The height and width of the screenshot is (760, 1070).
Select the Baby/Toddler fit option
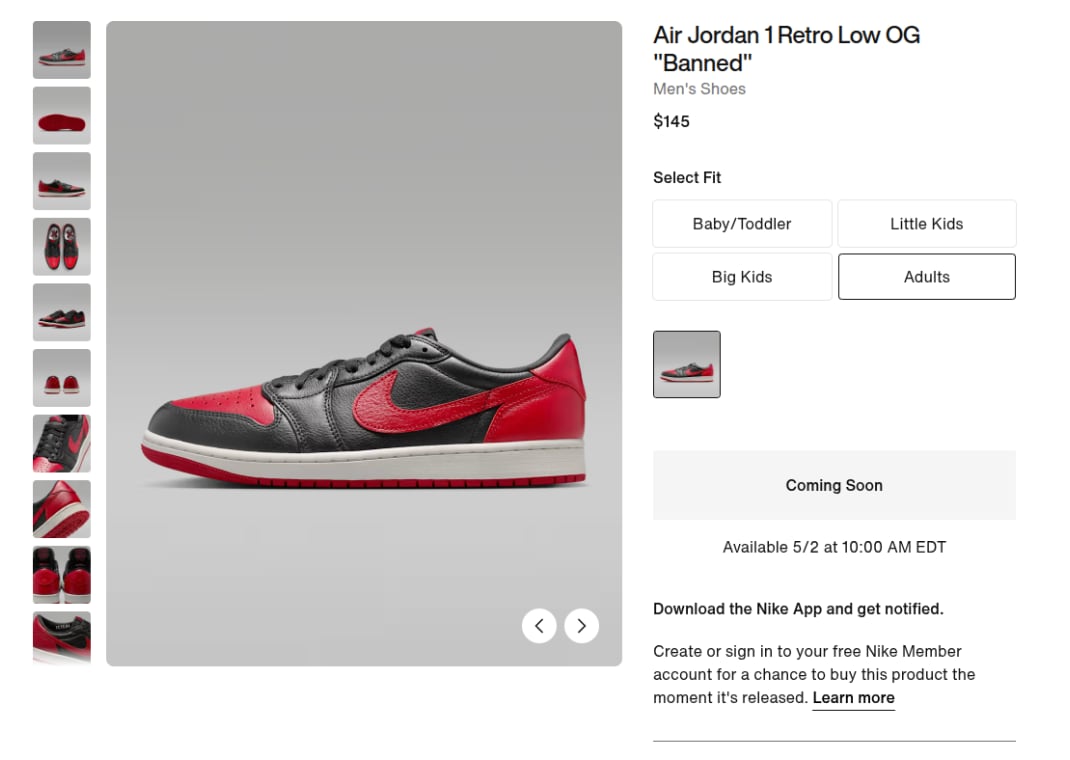(x=741, y=223)
